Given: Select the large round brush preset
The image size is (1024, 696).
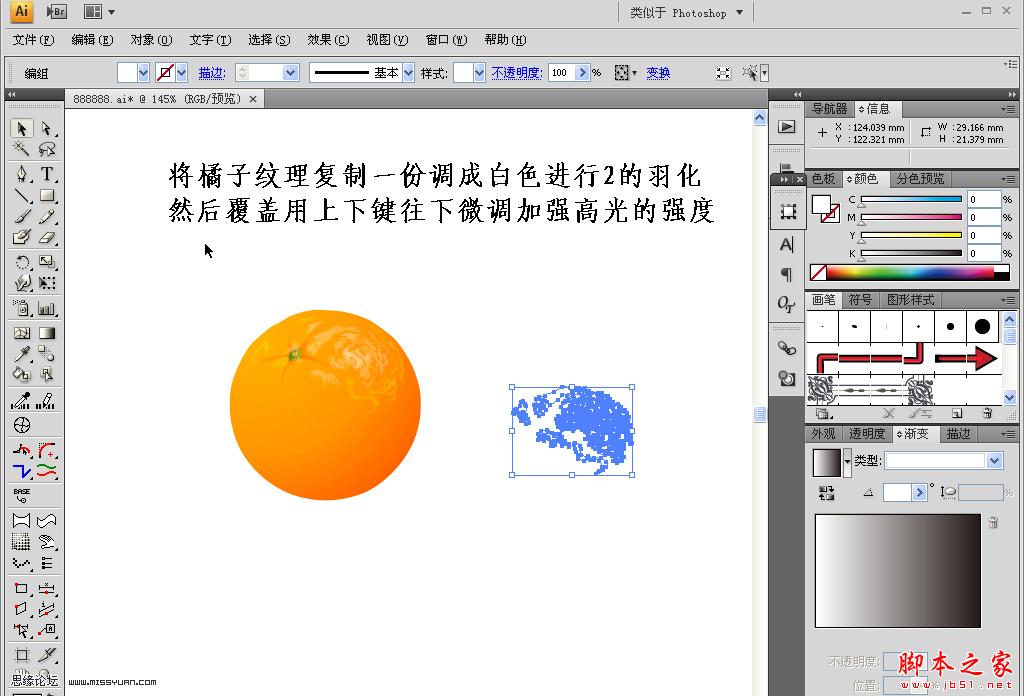Looking at the screenshot, I should tap(982, 326).
